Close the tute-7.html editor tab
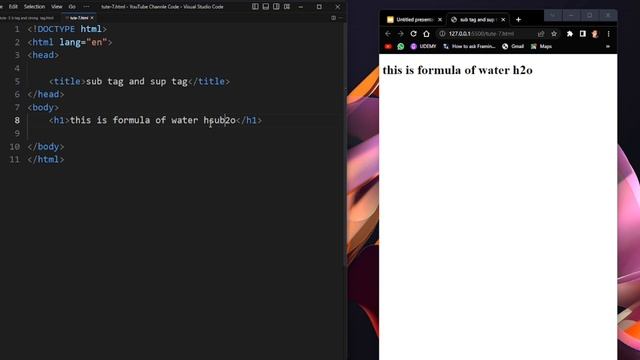The image size is (640, 360). coord(92,18)
